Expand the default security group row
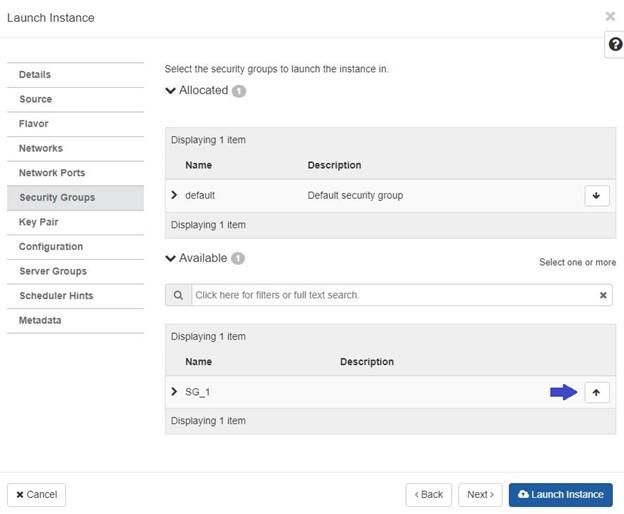The height and width of the screenshot is (514, 624). [x=174, y=195]
